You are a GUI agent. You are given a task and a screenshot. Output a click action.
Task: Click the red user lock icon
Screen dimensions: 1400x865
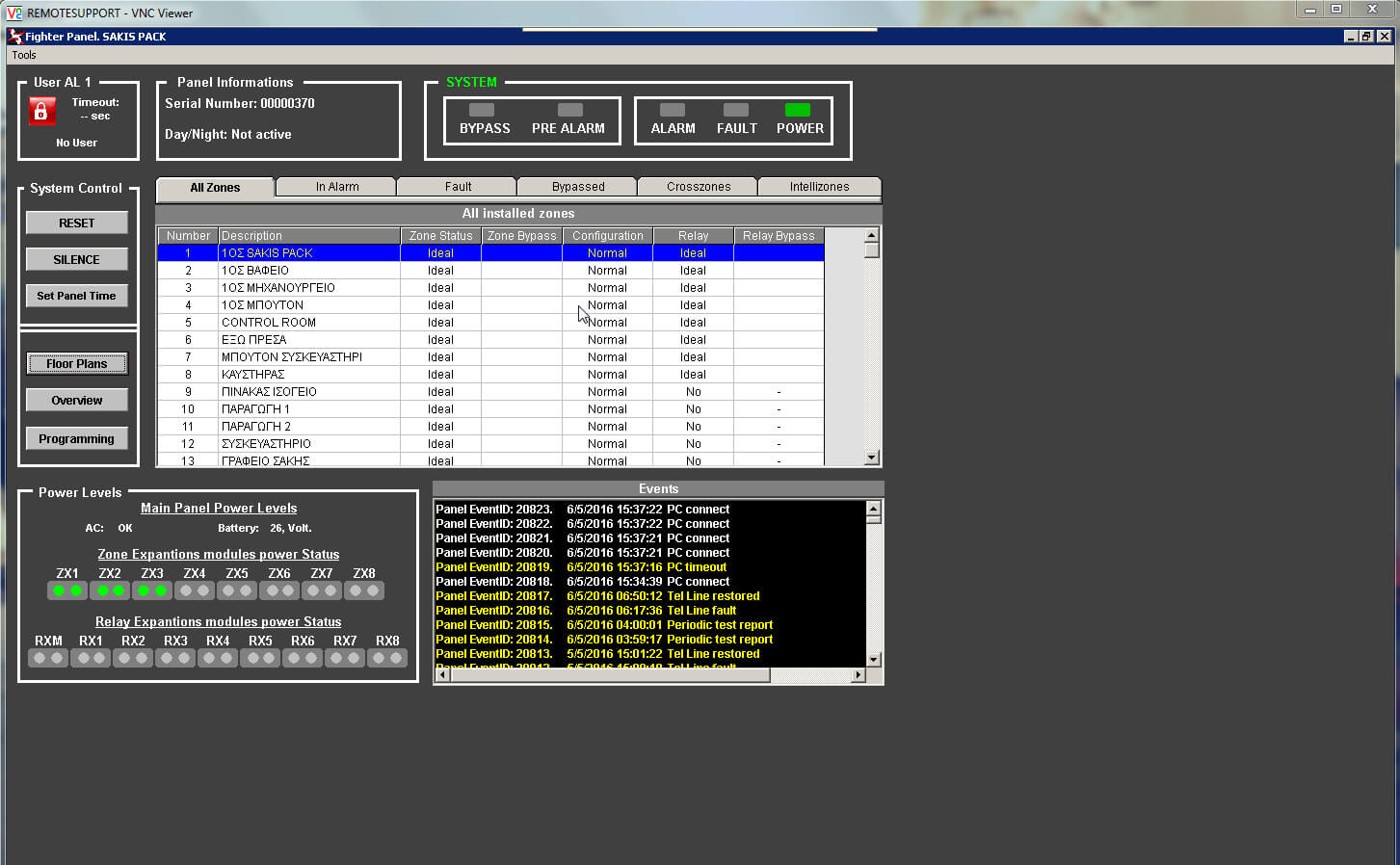click(40, 111)
